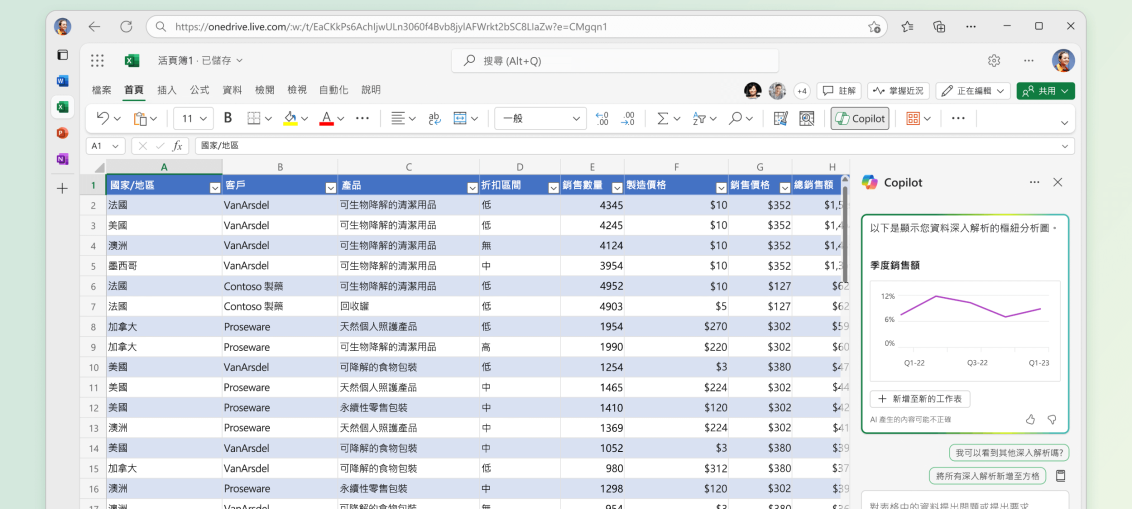The height and width of the screenshot is (509, 1132).
Task: Click the Find magnifier icon
Action: point(735,118)
